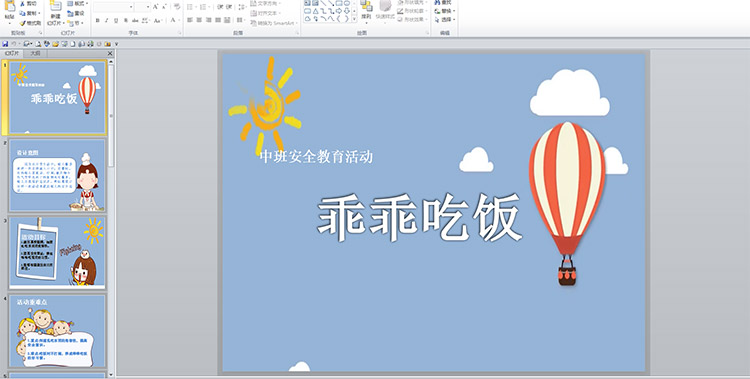Select slide 3 thumbnail with photo frame
This screenshot has width=750, height=379.
pos(57,252)
